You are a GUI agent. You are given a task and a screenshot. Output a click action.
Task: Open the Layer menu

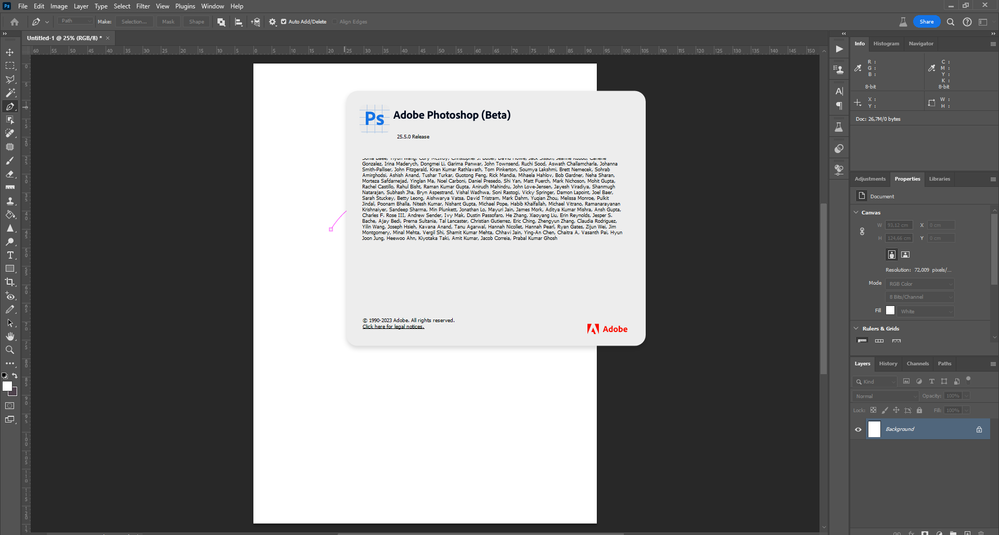click(81, 6)
